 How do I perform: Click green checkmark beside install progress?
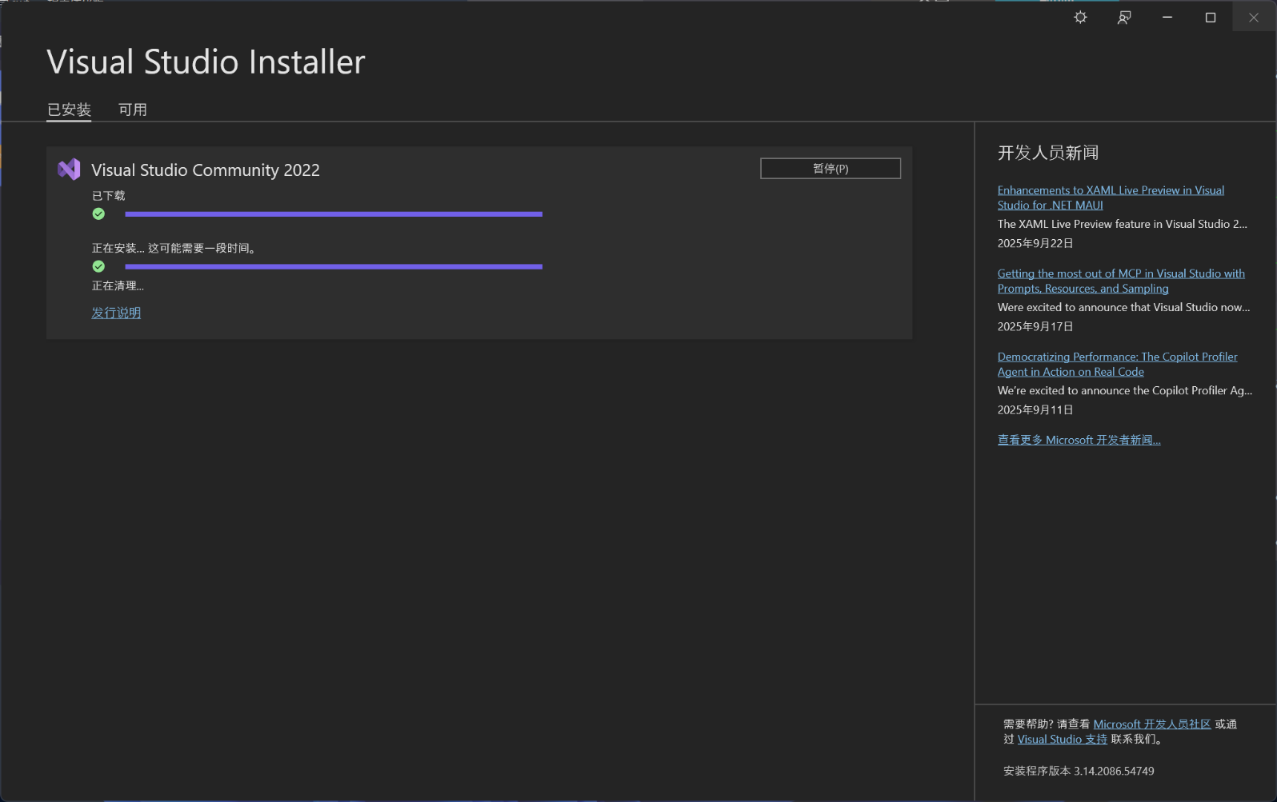click(x=98, y=266)
